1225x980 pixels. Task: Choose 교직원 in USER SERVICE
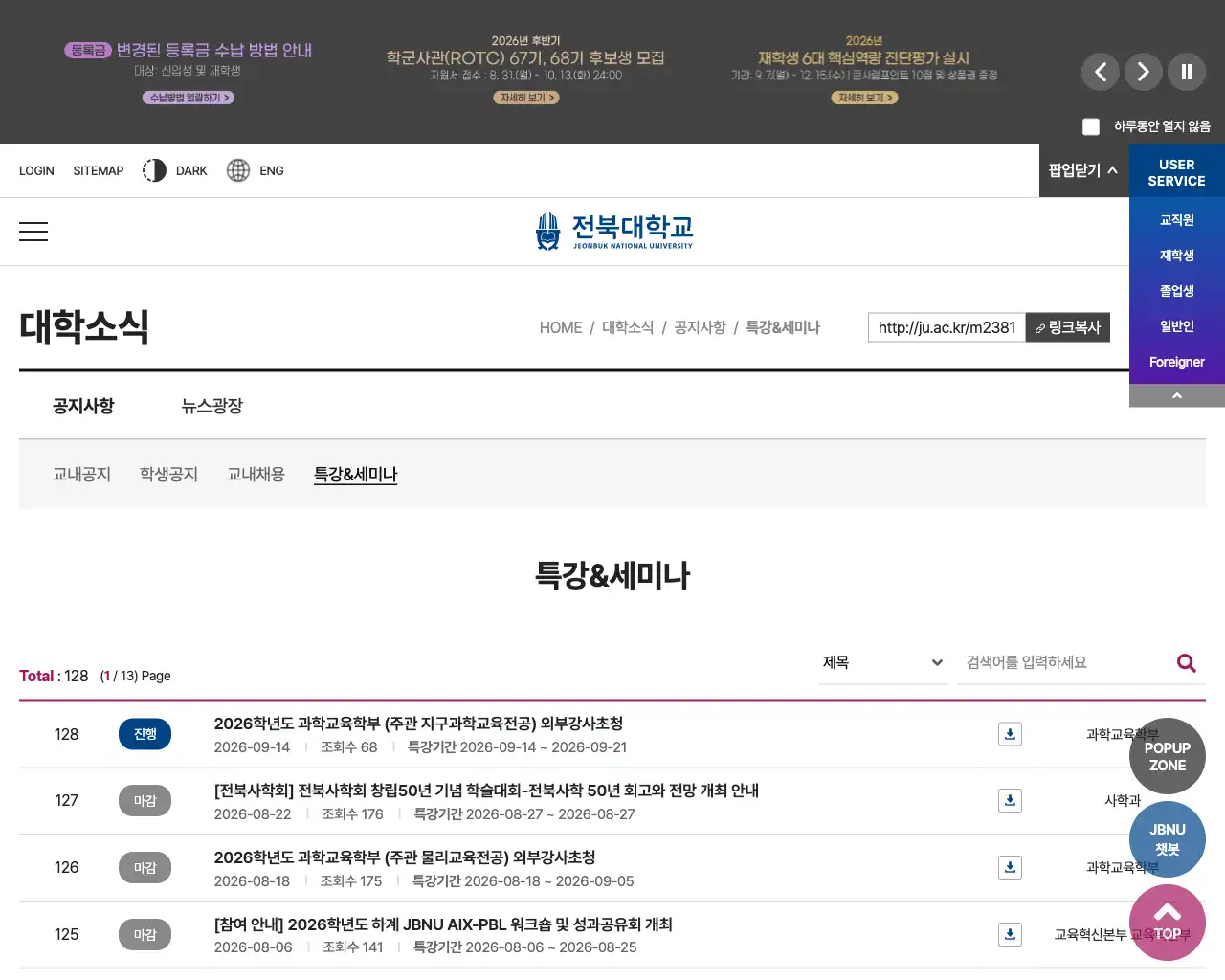(x=1177, y=220)
